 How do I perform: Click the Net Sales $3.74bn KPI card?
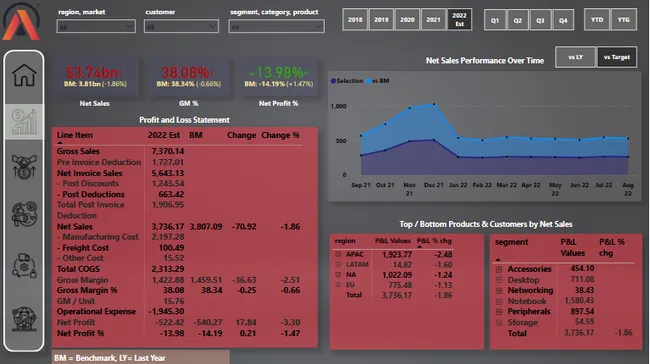(x=95, y=77)
